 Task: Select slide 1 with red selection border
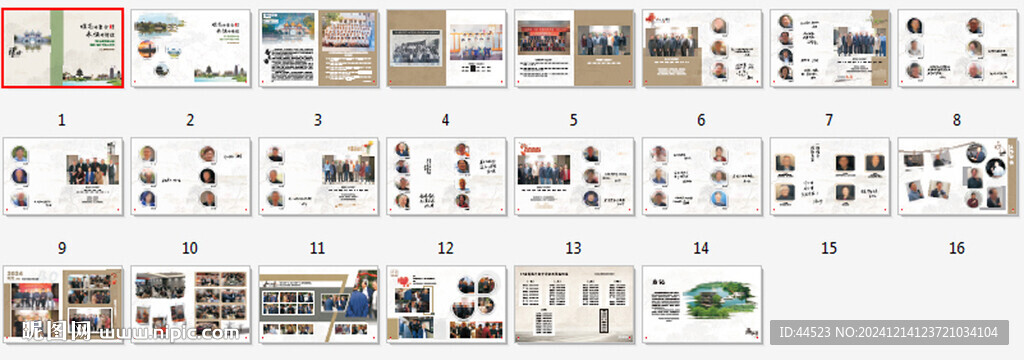point(62,48)
